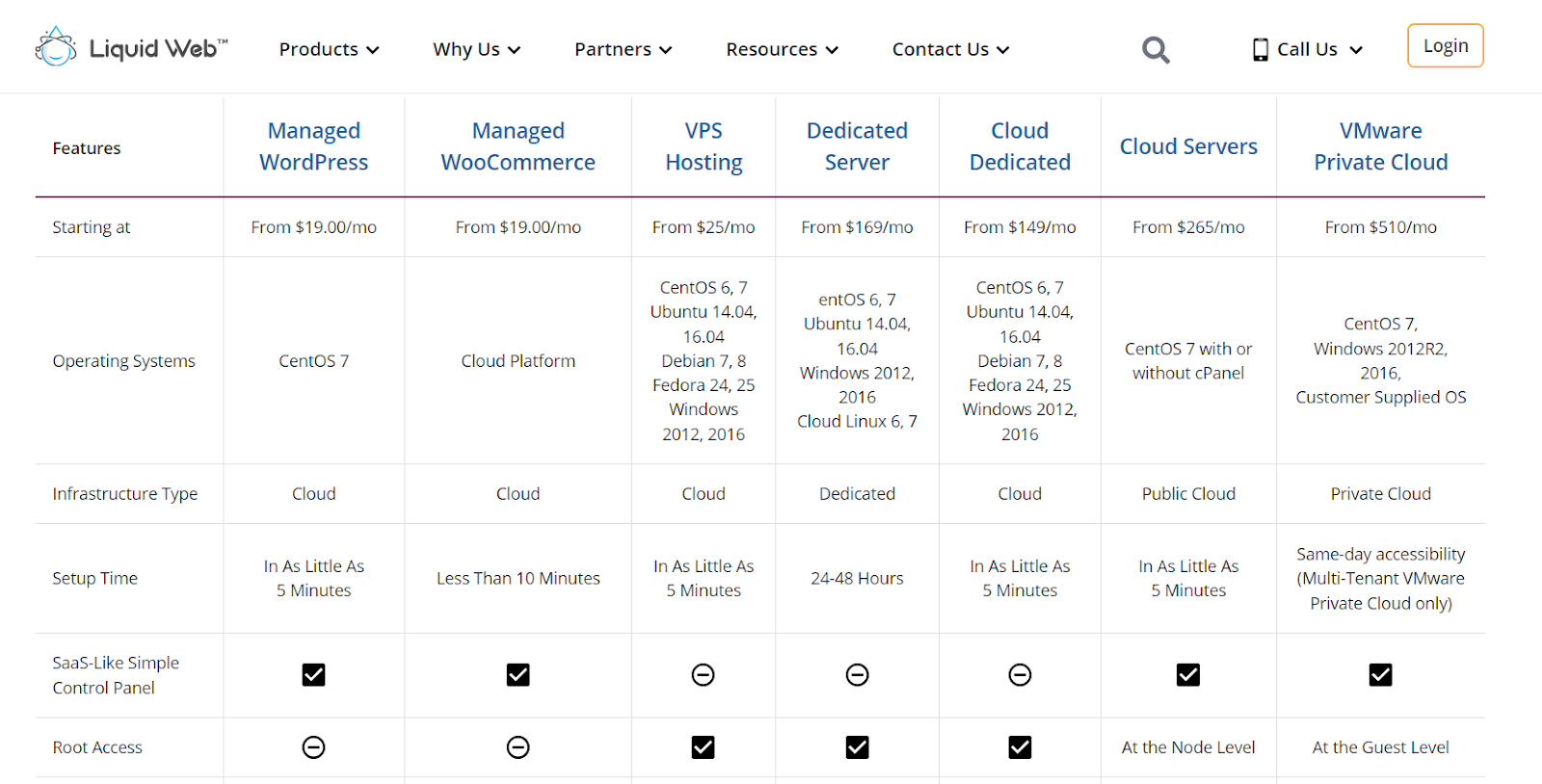Click the 'Starting at' row label
The height and width of the screenshot is (784, 1542).
91,227
